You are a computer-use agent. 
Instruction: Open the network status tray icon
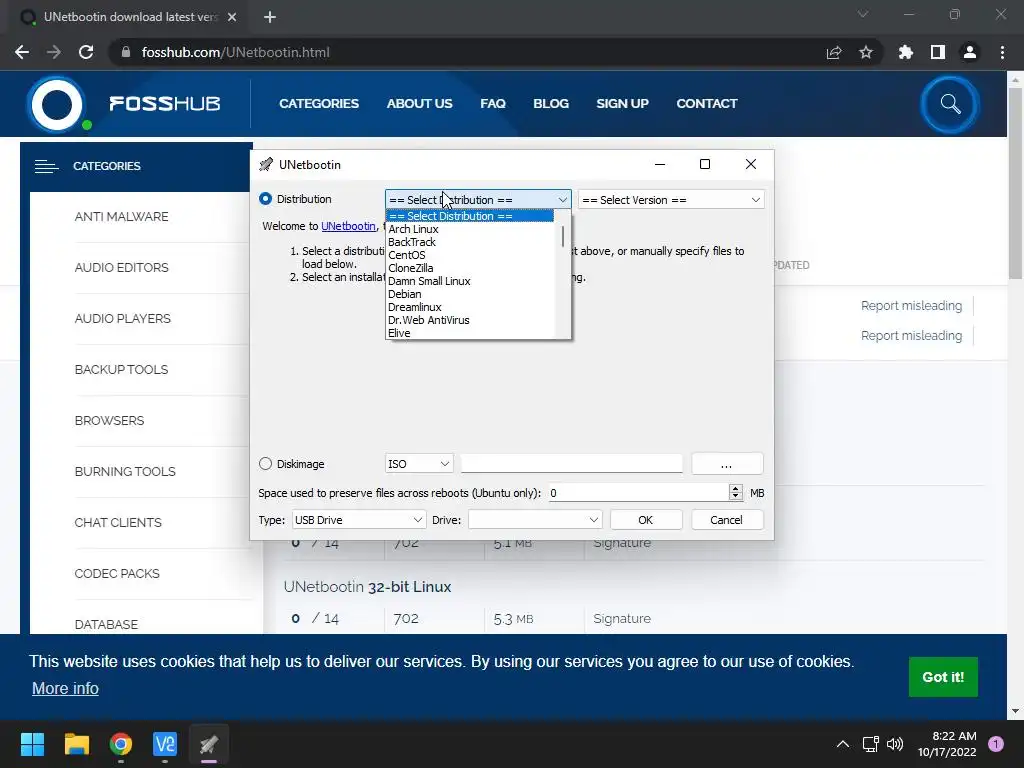[871, 744]
